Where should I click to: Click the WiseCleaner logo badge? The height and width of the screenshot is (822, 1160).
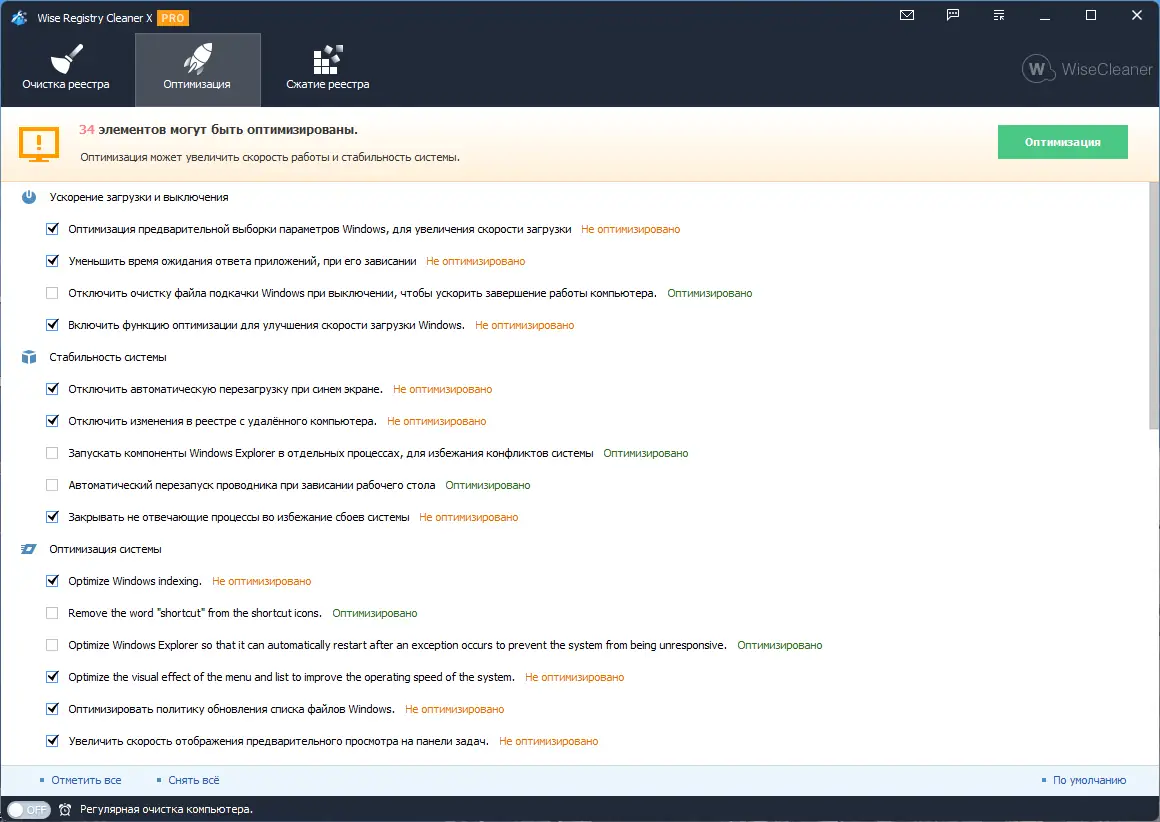tap(1088, 69)
